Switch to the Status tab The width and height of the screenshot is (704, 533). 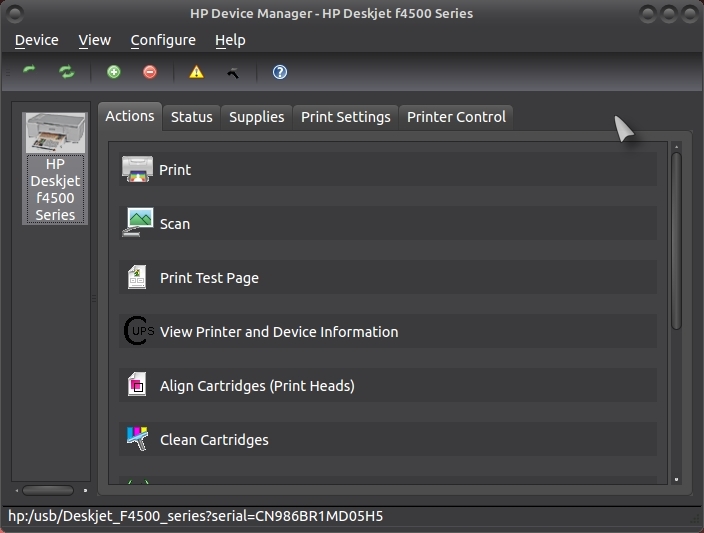tap(192, 117)
